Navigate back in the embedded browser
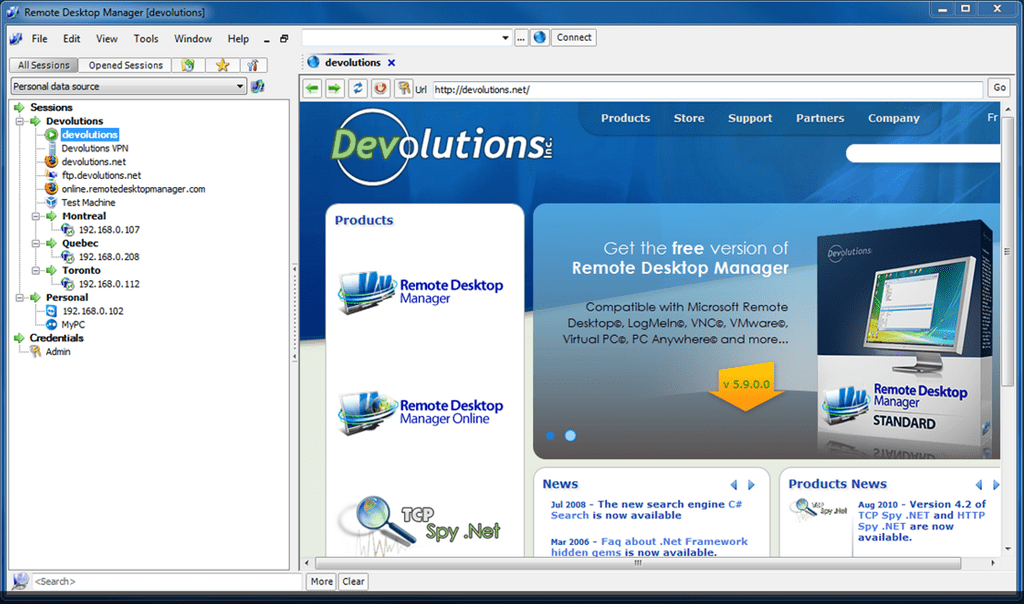This screenshot has width=1024, height=604. click(x=313, y=87)
